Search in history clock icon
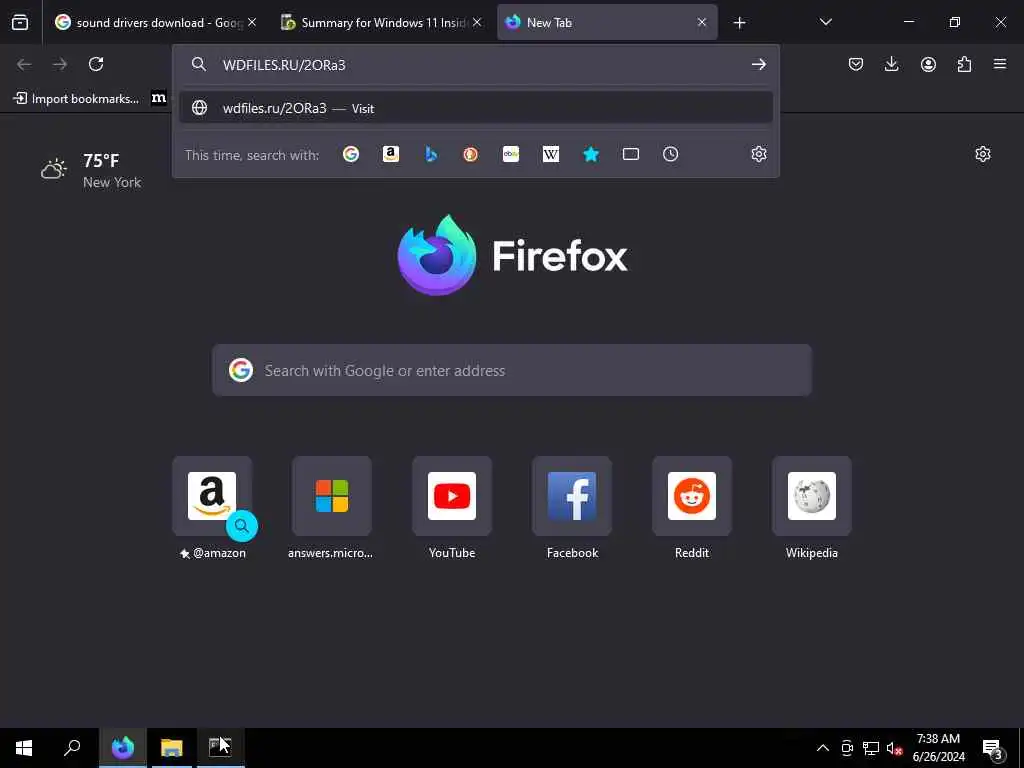The height and width of the screenshot is (768, 1024). 671,154
